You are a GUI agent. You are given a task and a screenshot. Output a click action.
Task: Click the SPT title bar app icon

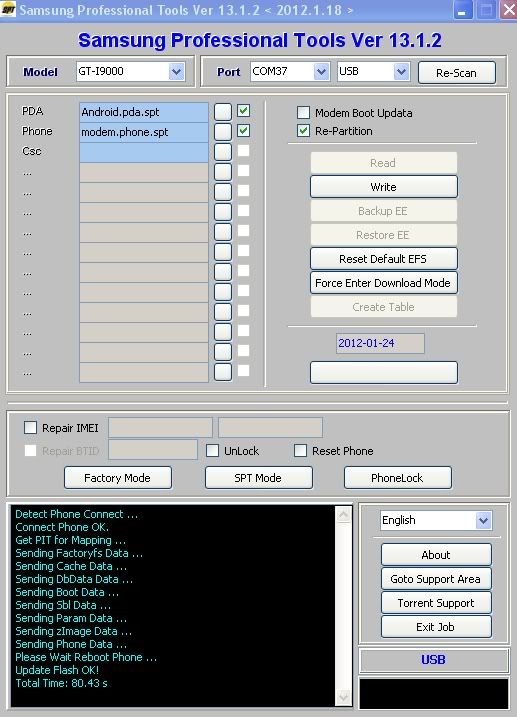pos(8,10)
